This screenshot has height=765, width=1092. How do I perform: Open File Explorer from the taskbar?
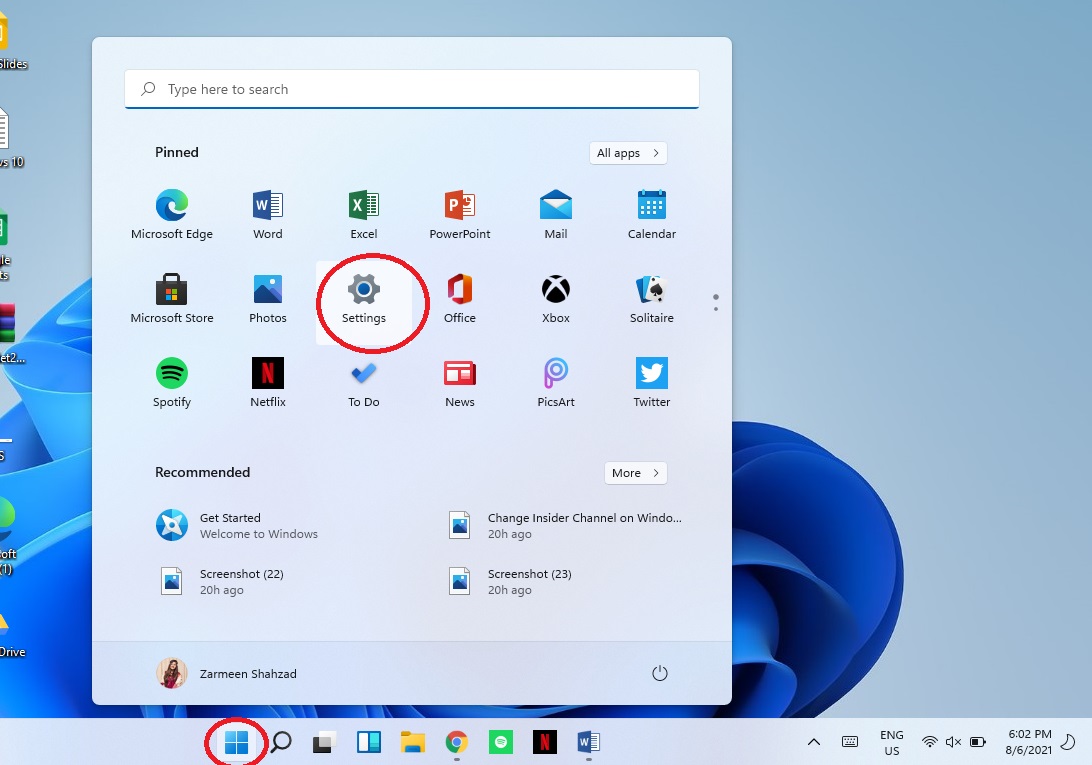[412, 742]
